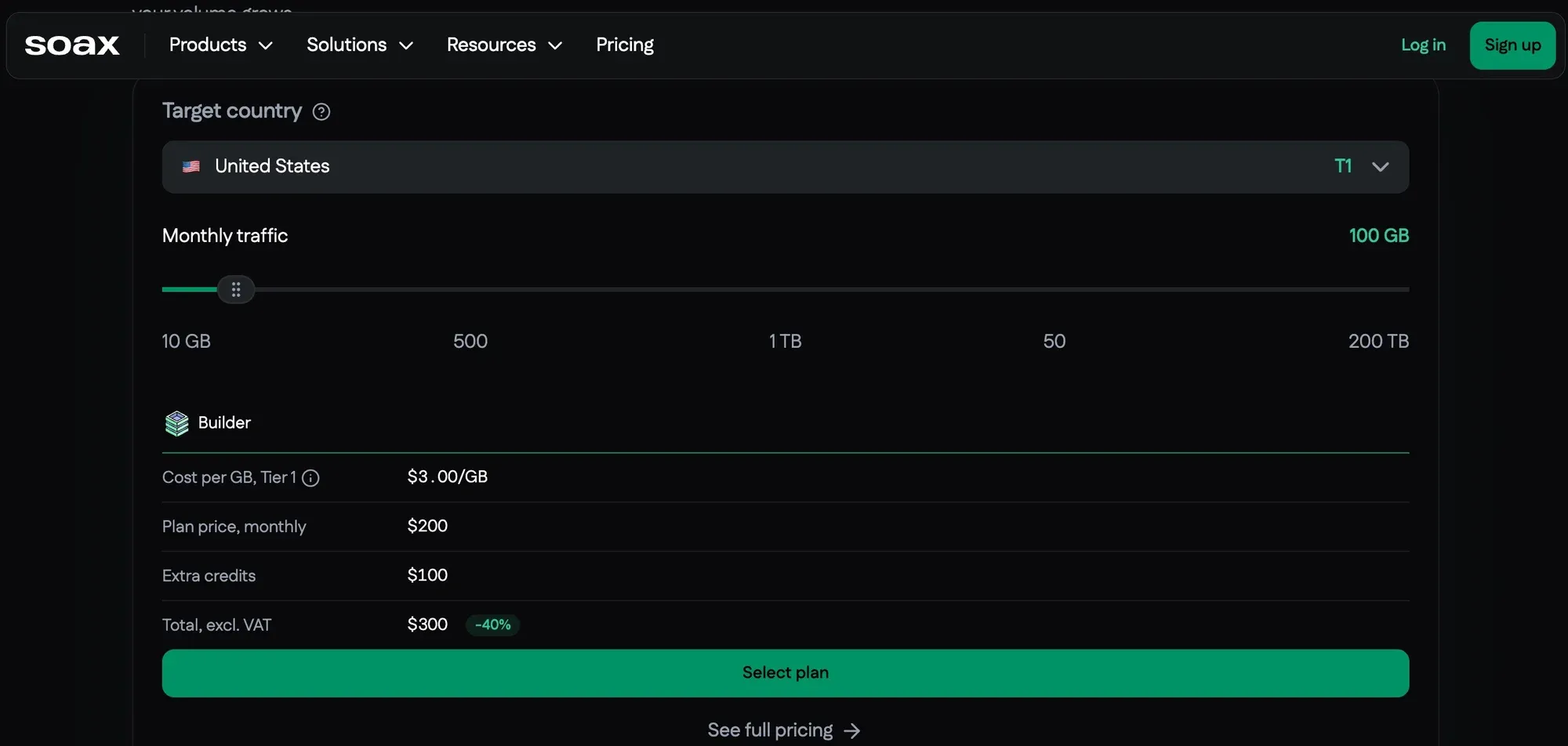Click the SOAX logo

(x=72, y=45)
